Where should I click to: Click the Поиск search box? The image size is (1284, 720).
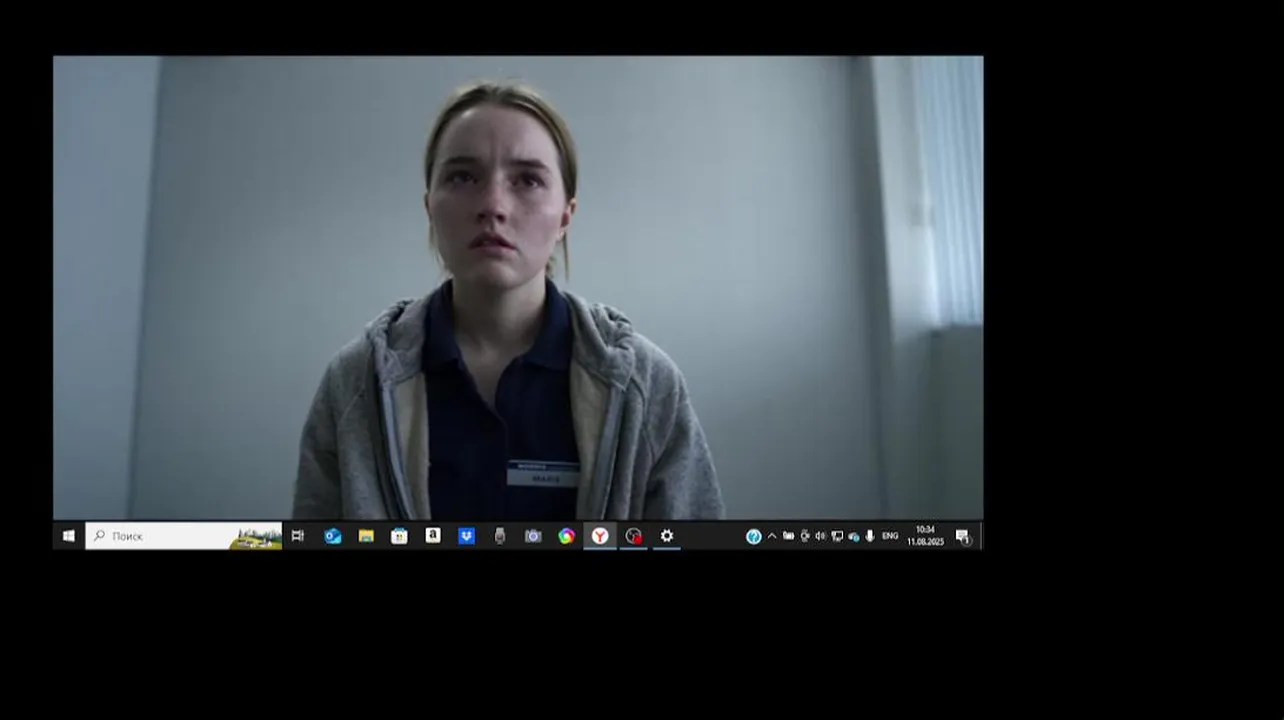click(184, 536)
